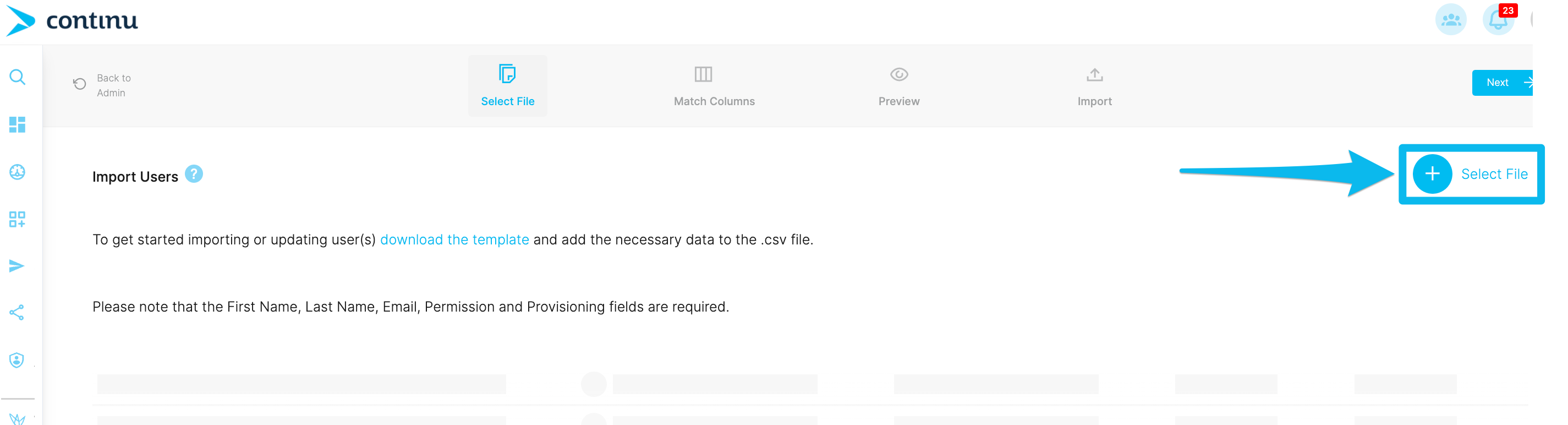Open the add-widgets grid icon in sidebar

17,219
